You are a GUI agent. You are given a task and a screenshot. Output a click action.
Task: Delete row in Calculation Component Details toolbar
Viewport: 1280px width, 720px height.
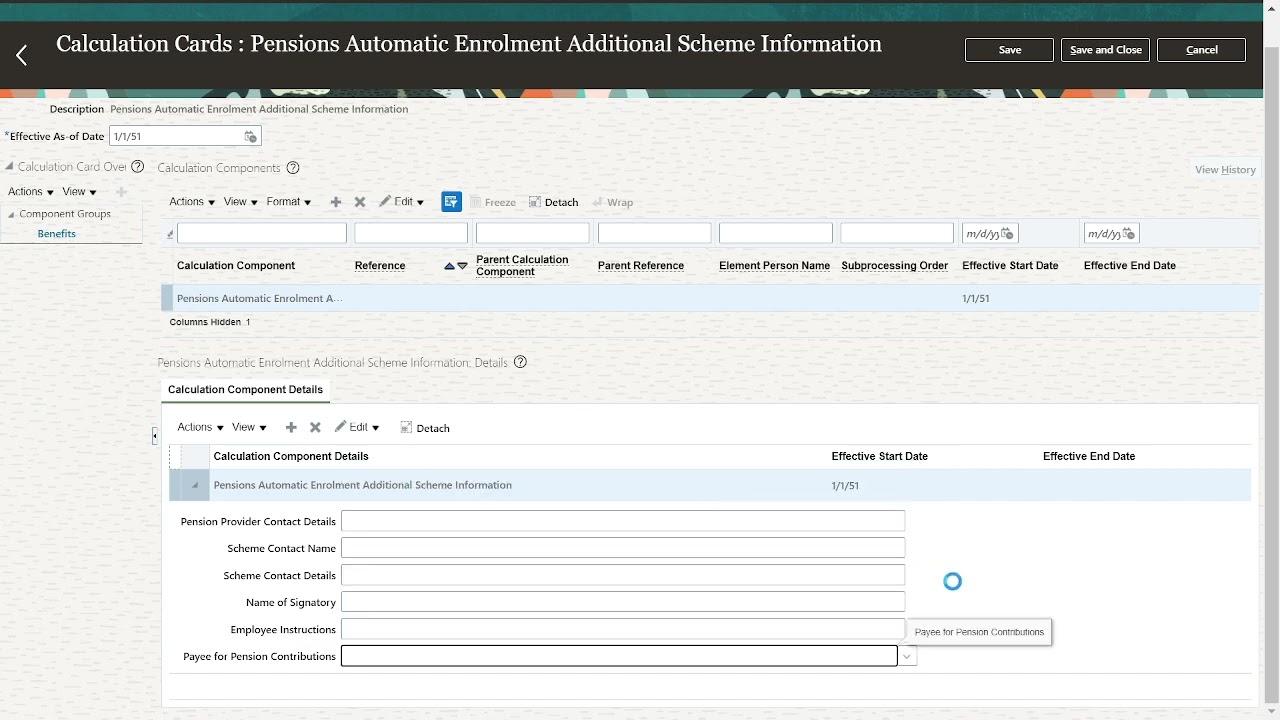(x=315, y=427)
